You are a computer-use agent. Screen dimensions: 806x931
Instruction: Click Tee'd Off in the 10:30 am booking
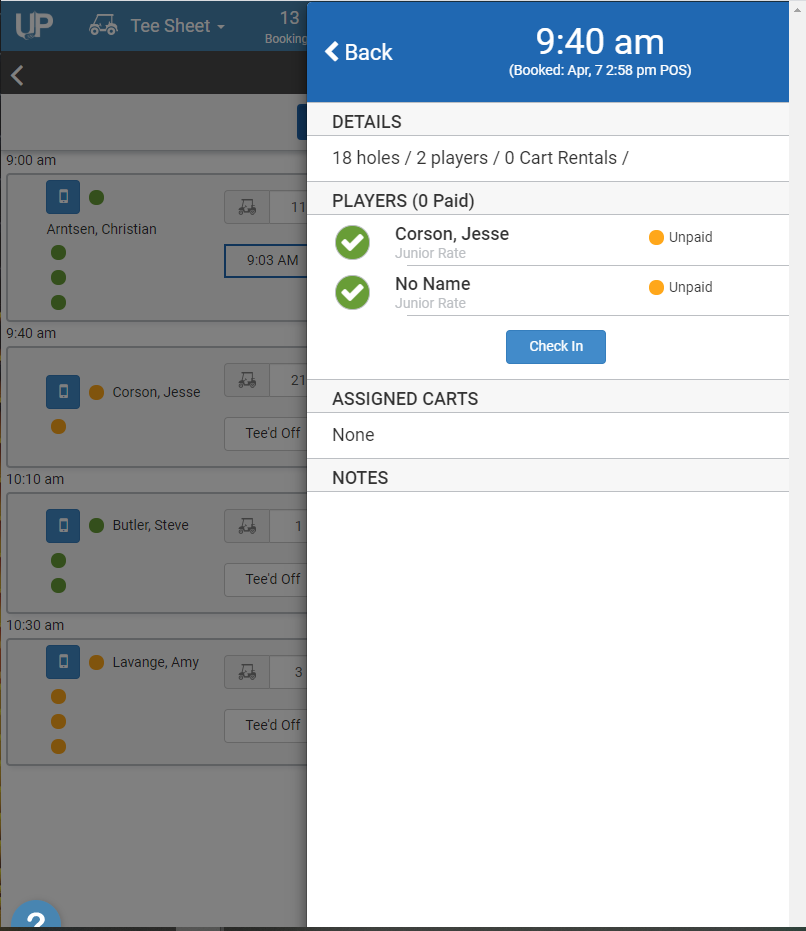pyautogui.click(x=266, y=726)
